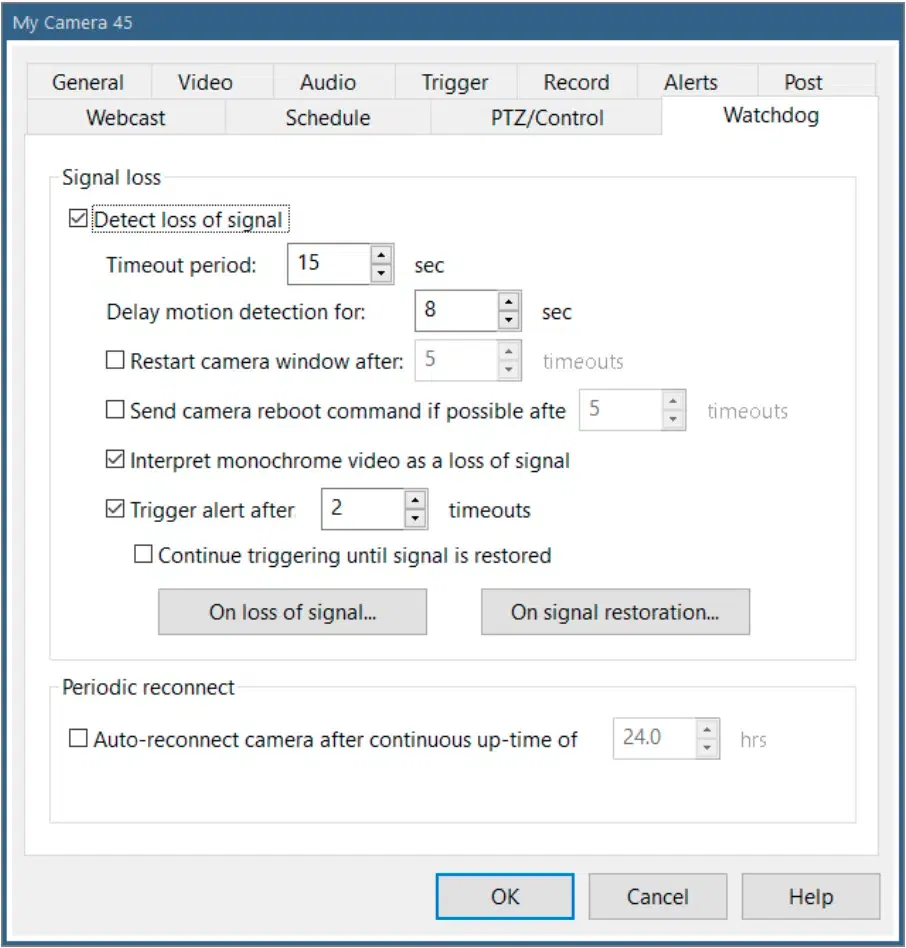Screen dimensions: 906x948
Task: Enable Restart camera window after checkbox
Action: point(115,361)
